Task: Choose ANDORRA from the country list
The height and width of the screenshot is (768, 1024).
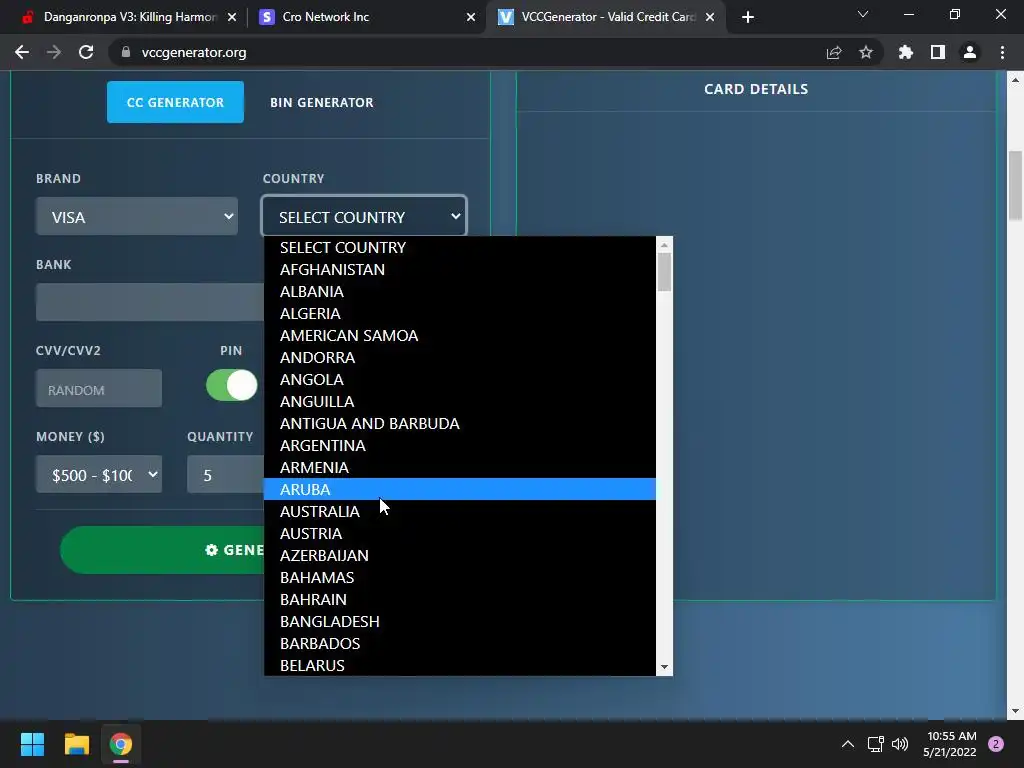Action: [x=459, y=357]
